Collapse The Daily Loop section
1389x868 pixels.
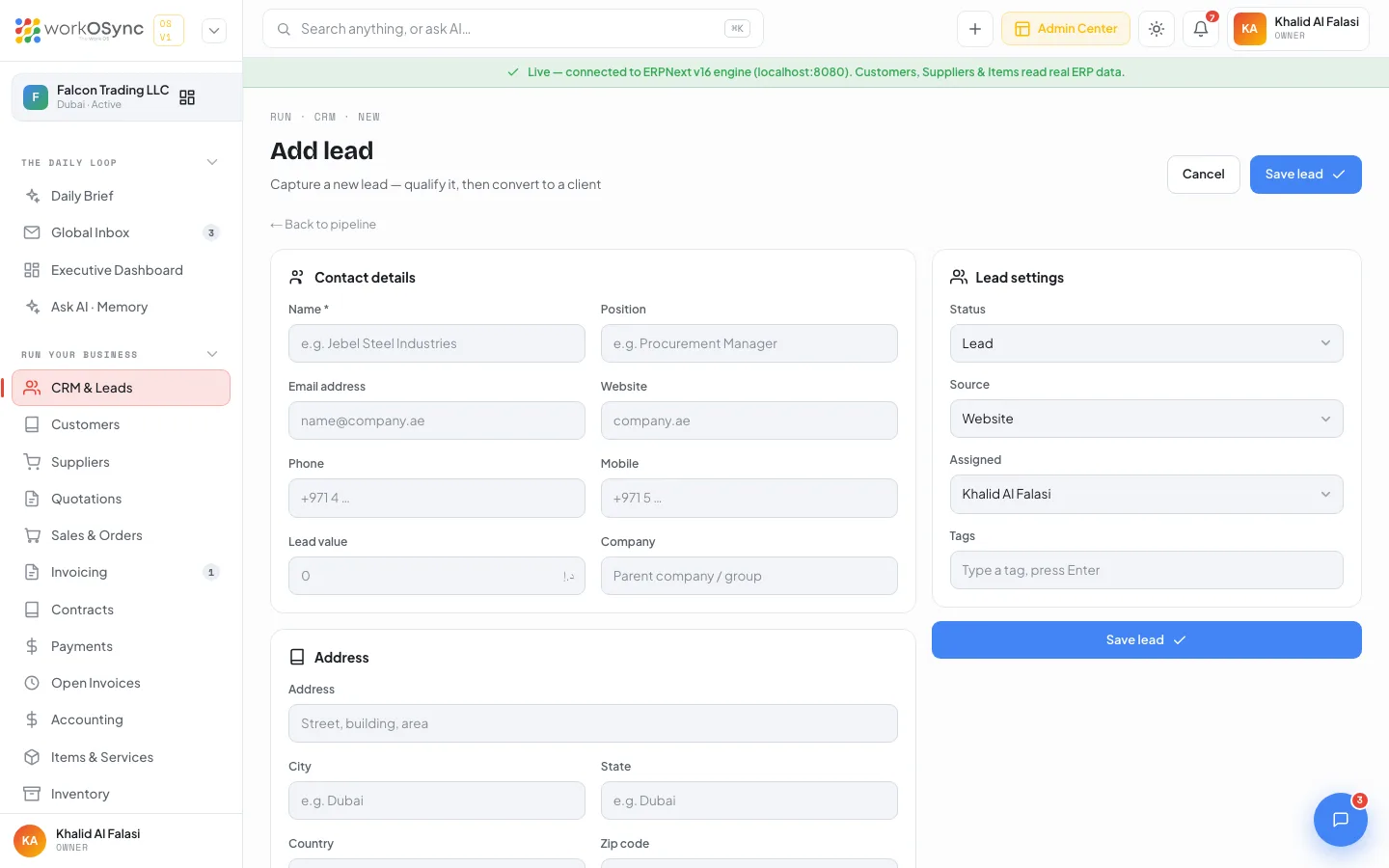pos(212,162)
